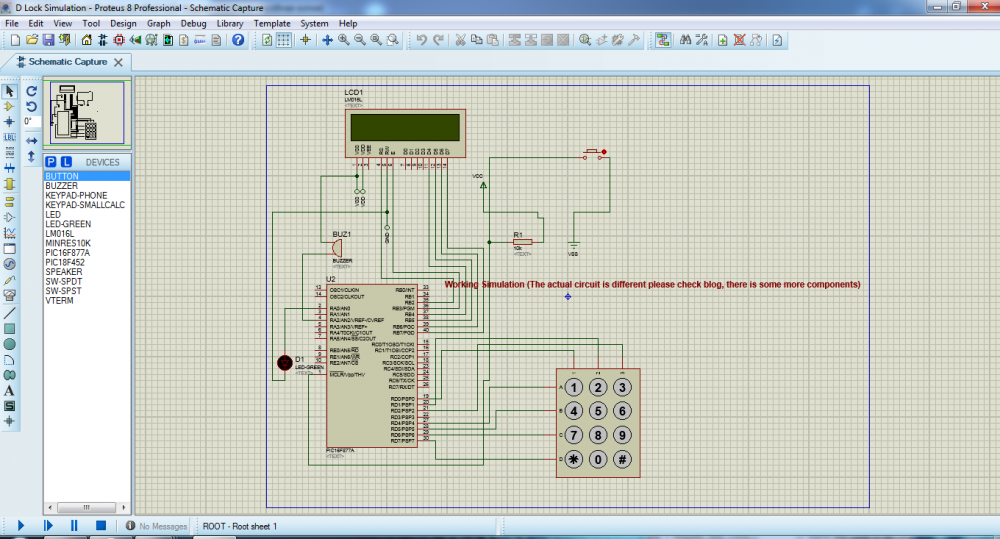1000x539 pixels.
Task: Open the Library menu
Action: 229,23
